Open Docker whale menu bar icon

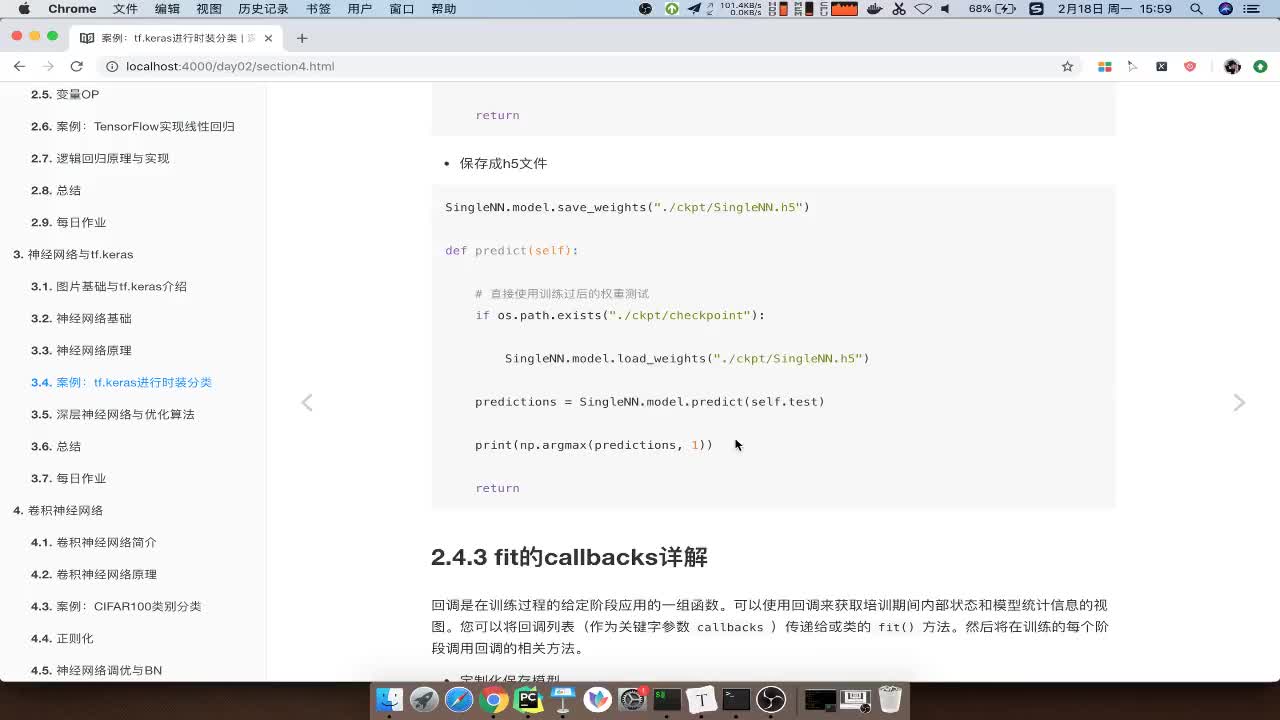pos(875,9)
